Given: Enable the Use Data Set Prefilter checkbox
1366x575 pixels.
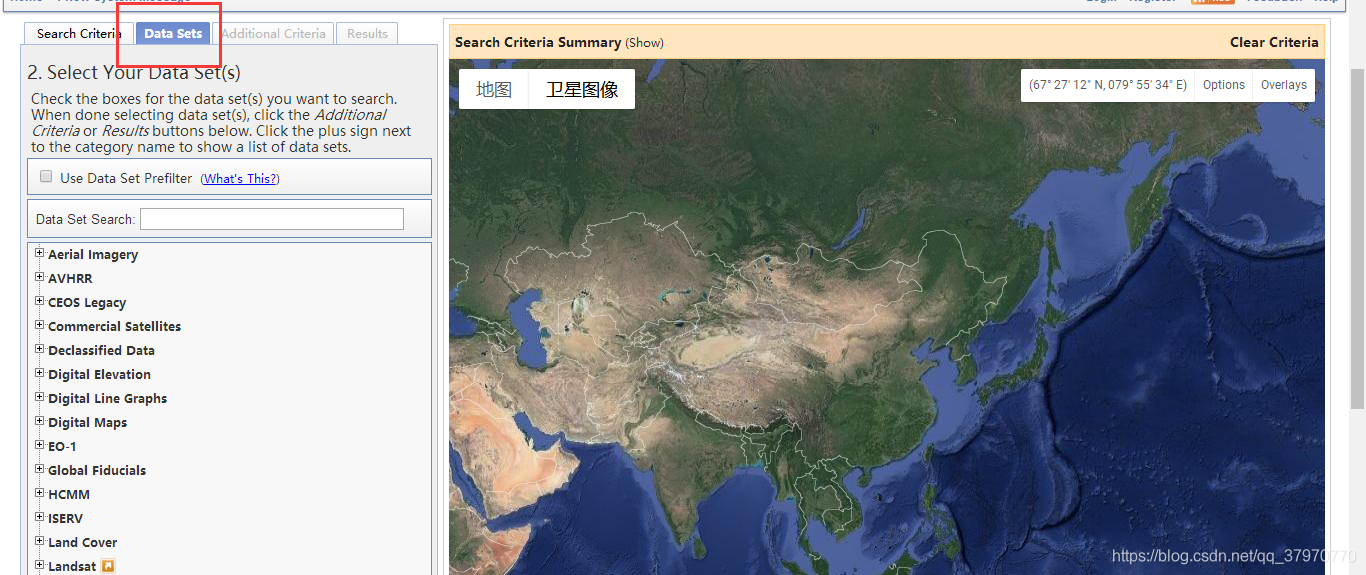Looking at the screenshot, I should pos(46,177).
